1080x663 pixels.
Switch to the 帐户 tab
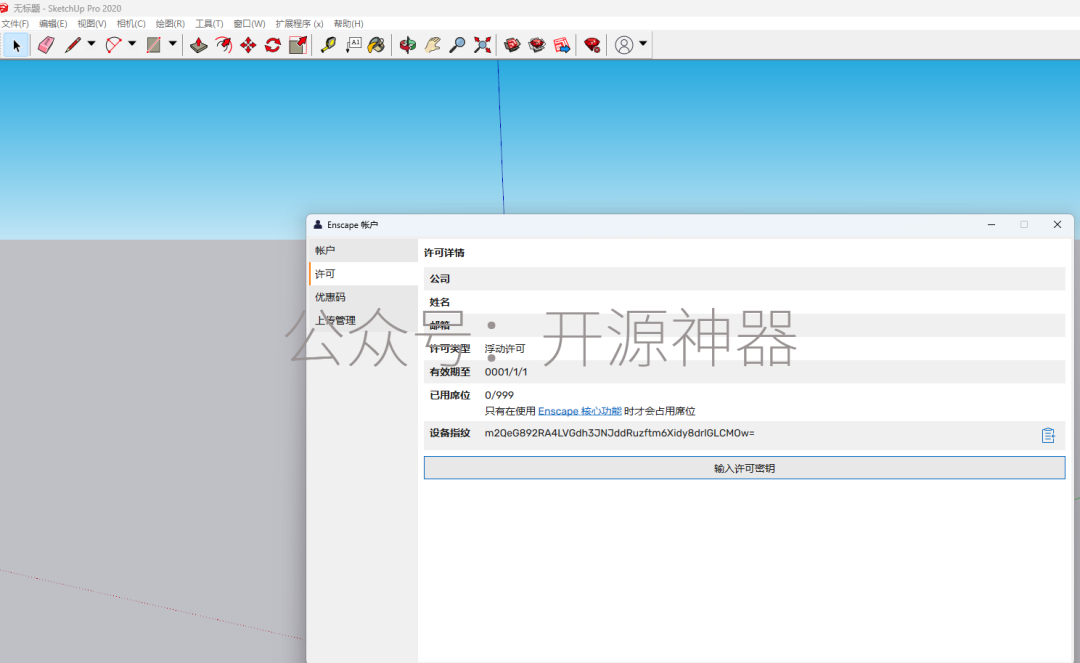[363, 251]
